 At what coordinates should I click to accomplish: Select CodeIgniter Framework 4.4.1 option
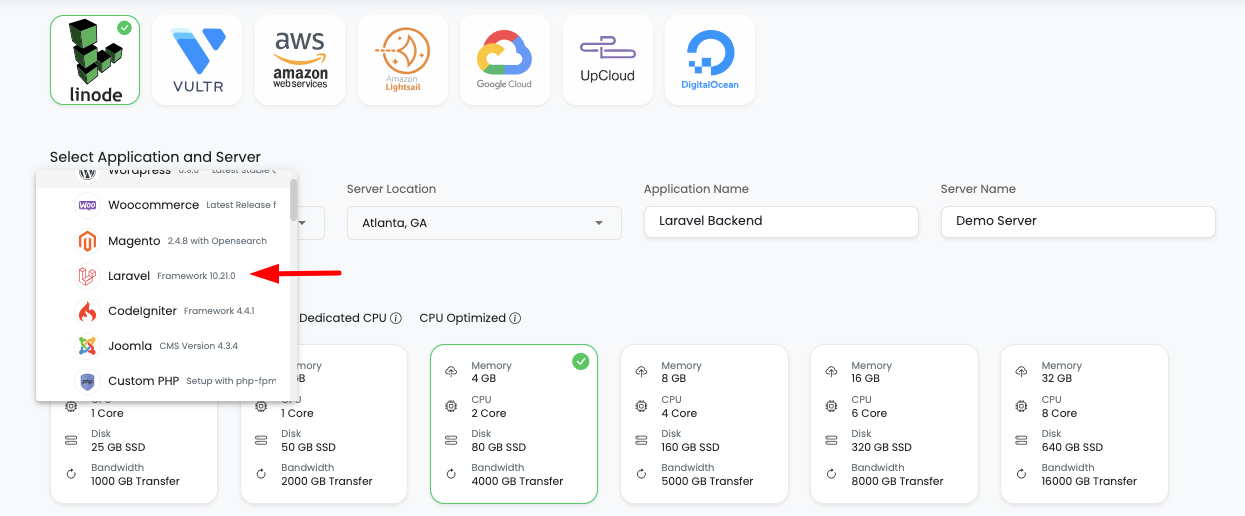[163, 311]
